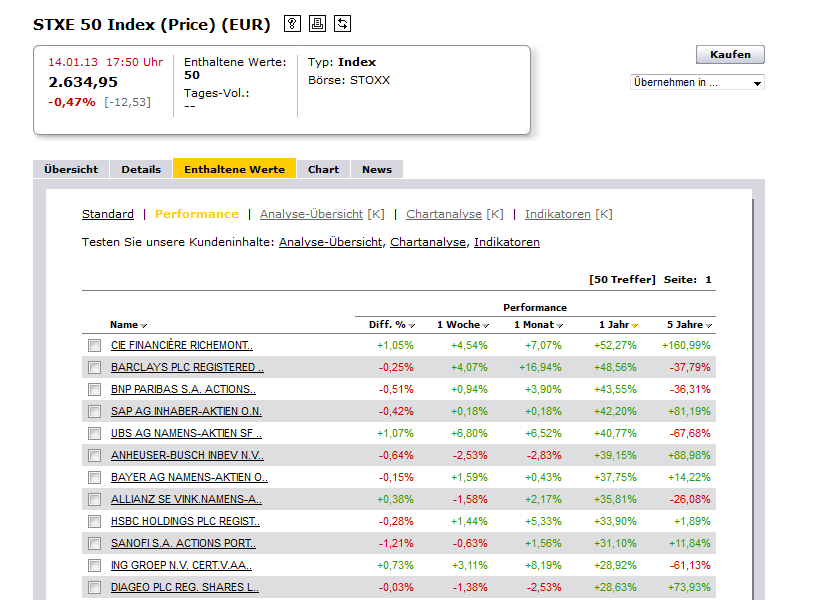Open UBS AG NAMENS-AKTIEN SF link
Viewport: 837px width, 600px height.
[186, 433]
